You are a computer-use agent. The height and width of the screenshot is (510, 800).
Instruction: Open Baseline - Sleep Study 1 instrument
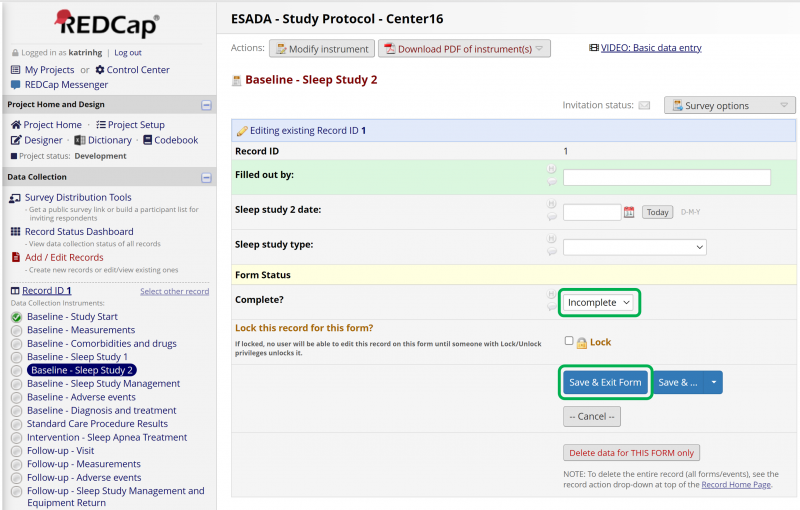(x=77, y=357)
